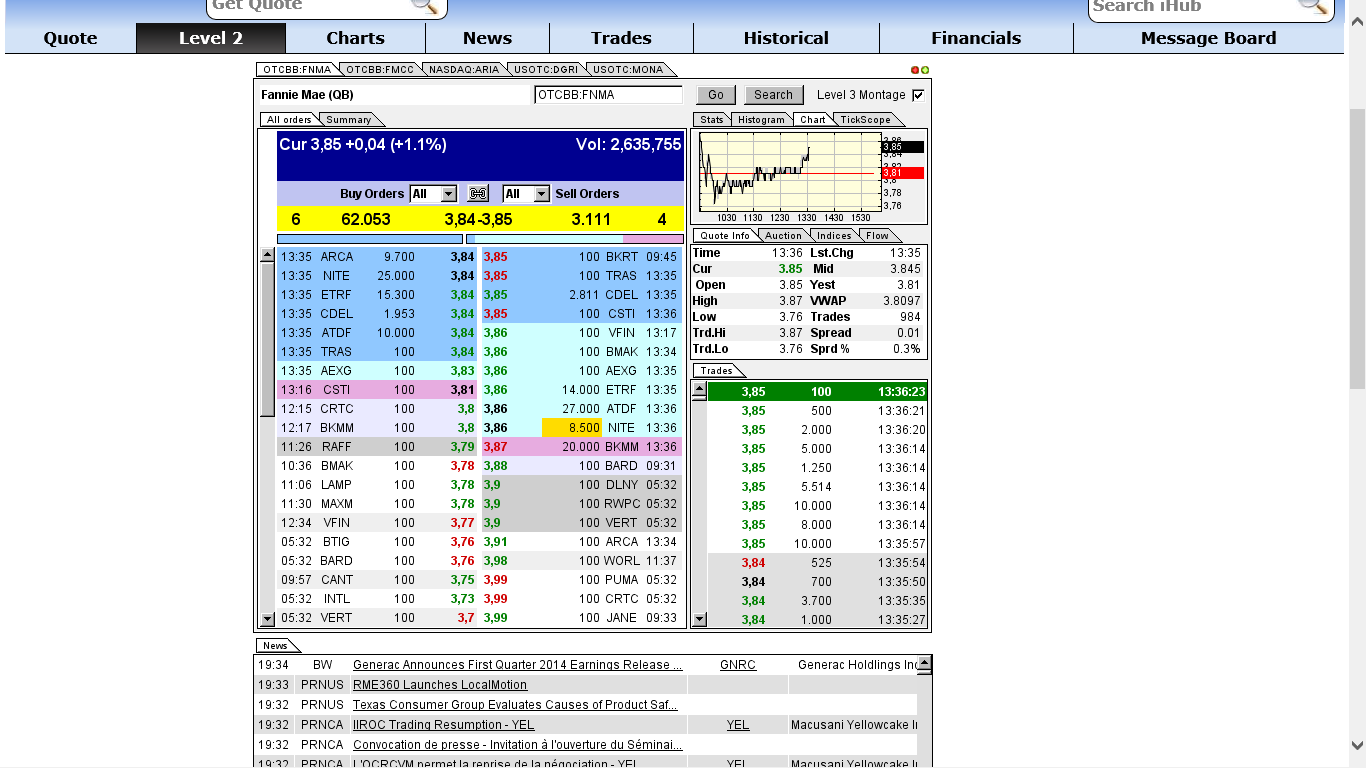Viewport: 1366px width, 768px height.
Task: Switch to the Auction tab
Action: [783, 236]
